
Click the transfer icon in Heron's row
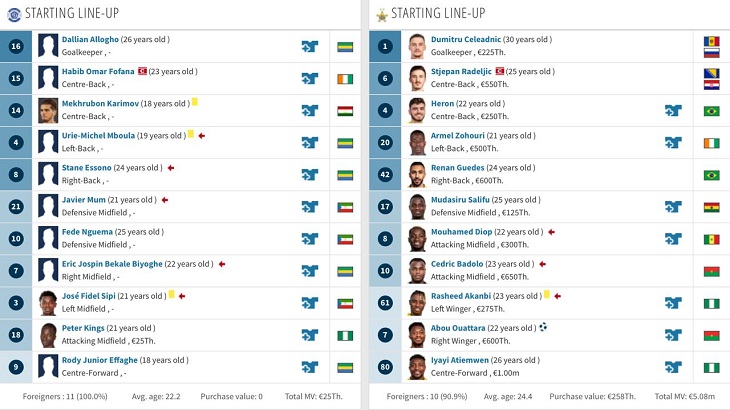(673, 111)
